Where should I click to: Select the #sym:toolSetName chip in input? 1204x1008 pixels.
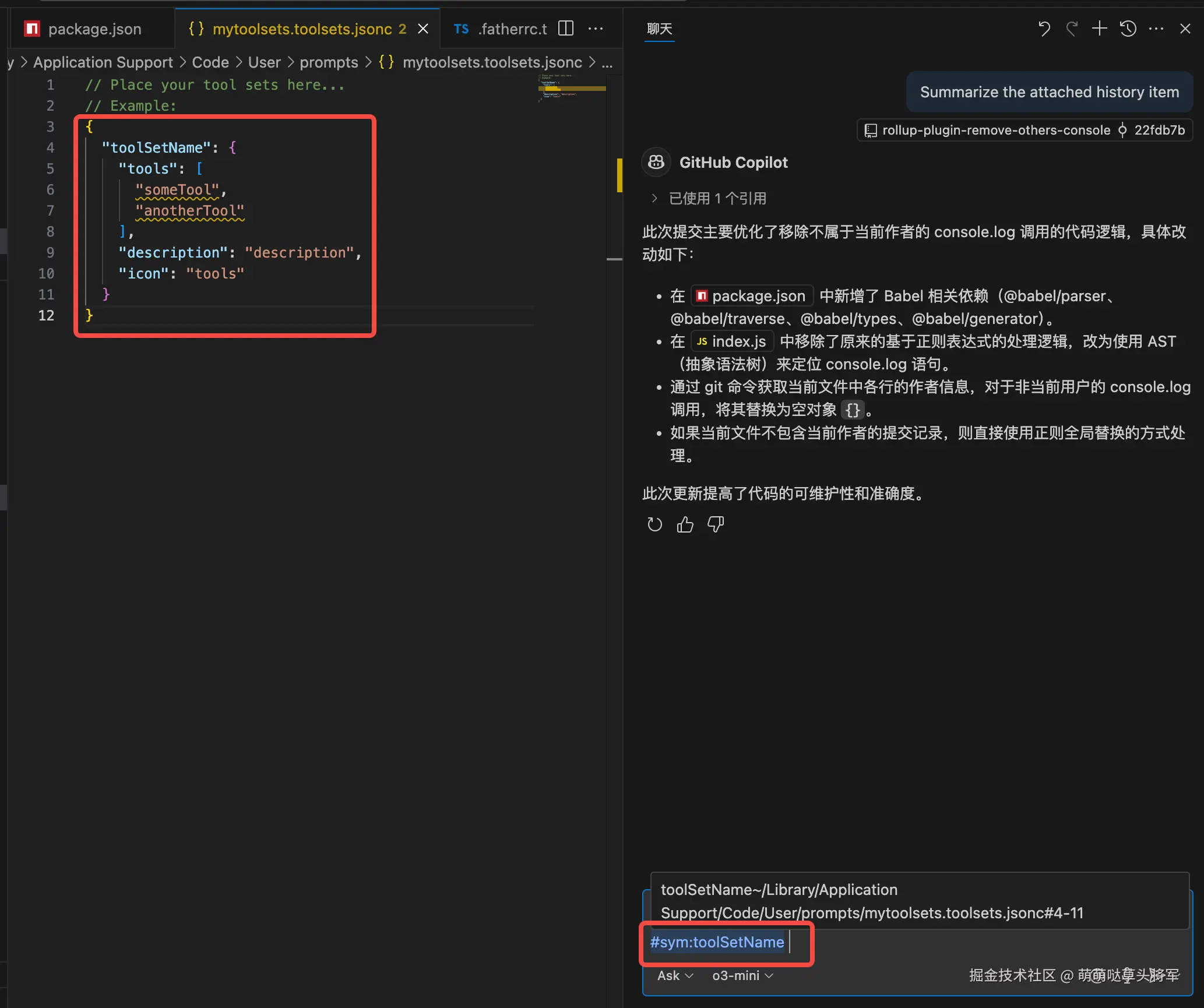tap(716, 942)
